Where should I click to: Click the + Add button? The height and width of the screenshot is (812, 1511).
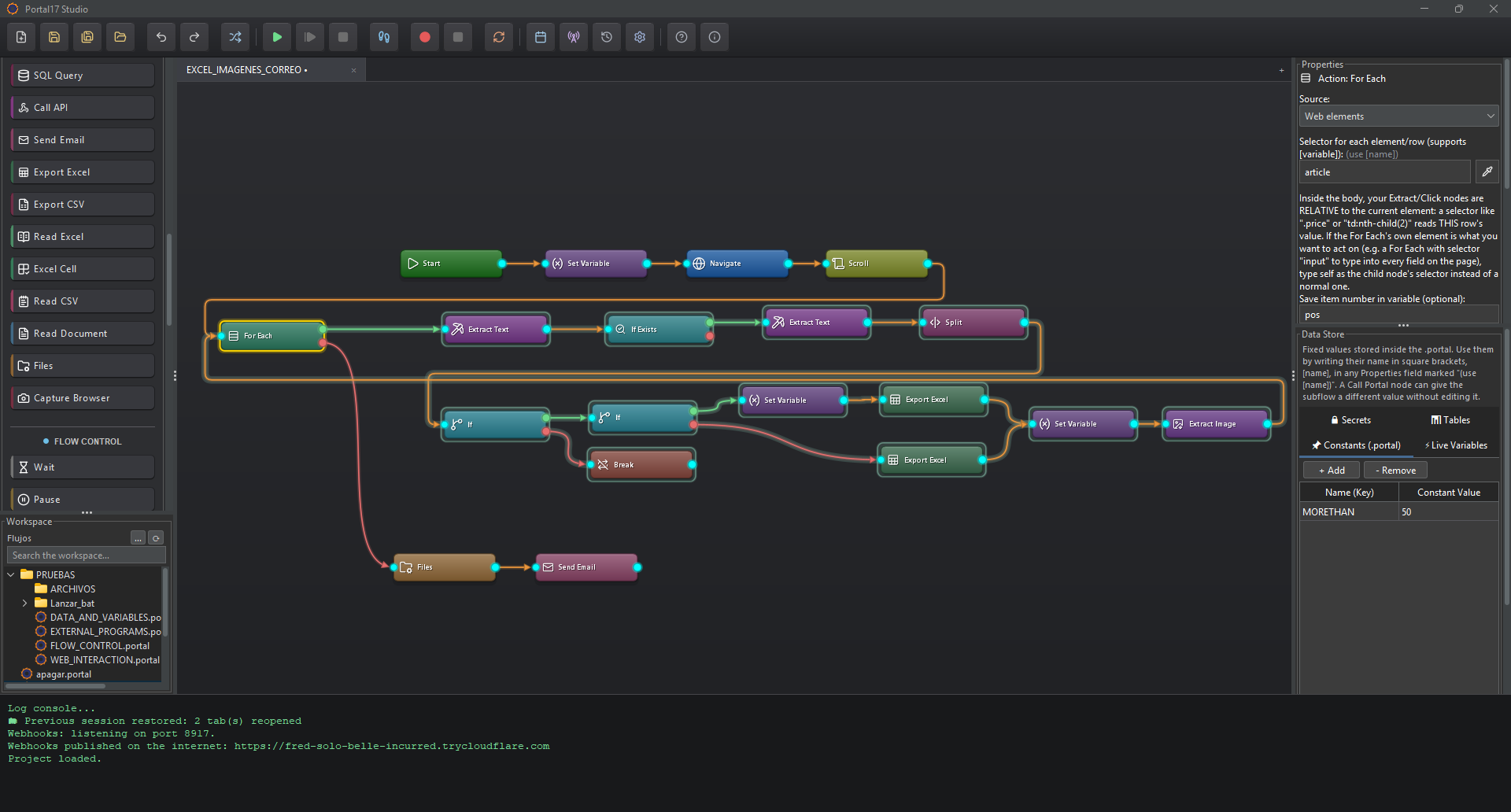coord(1332,471)
